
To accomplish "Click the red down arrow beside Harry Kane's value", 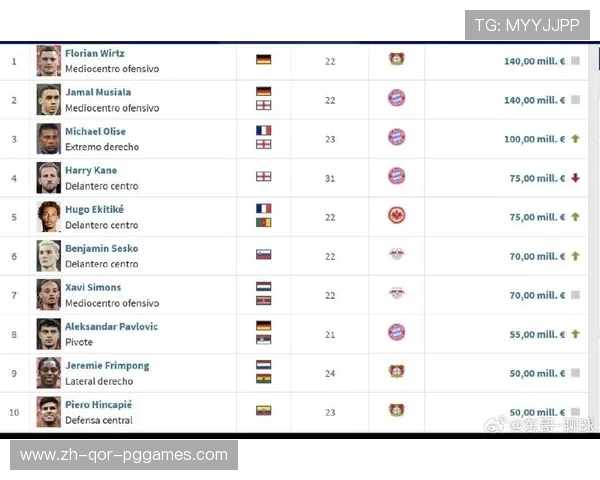I will point(575,178).
